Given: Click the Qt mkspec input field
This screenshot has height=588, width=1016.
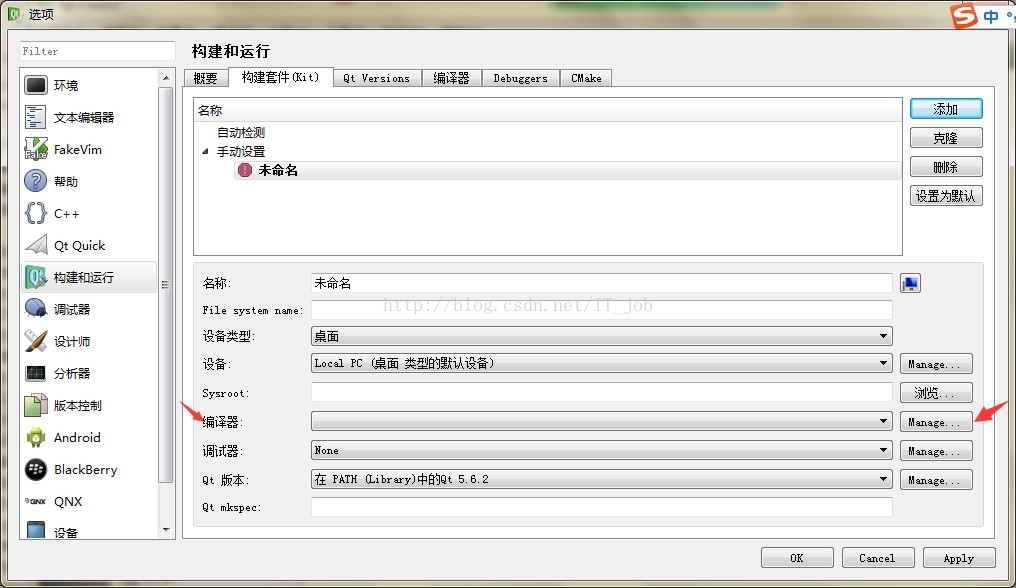Looking at the screenshot, I should (x=601, y=507).
